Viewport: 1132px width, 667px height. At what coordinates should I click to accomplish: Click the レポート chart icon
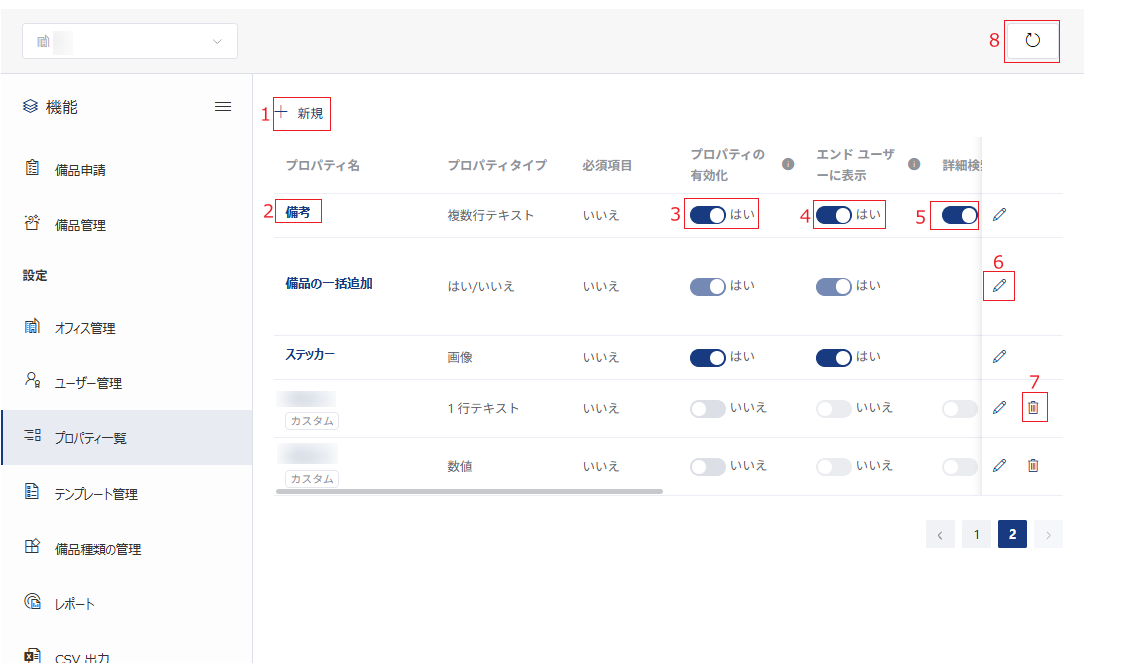32,601
